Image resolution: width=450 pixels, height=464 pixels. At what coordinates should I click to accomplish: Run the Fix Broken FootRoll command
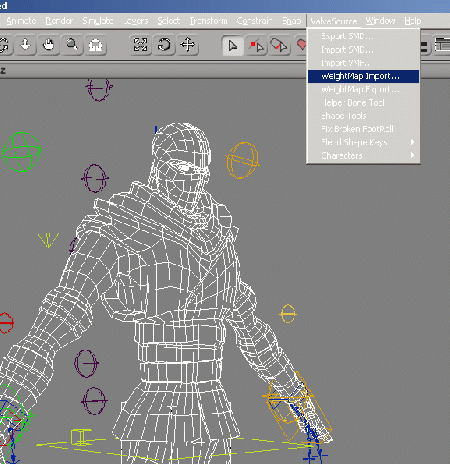click(x=363, y=129)
